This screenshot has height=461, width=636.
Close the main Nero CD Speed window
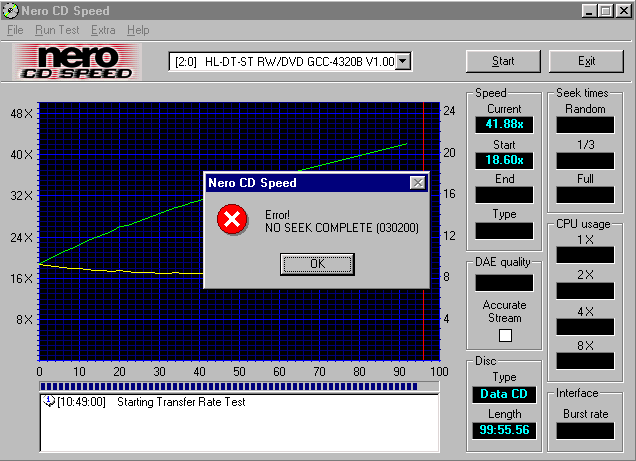tap(623, 11)
